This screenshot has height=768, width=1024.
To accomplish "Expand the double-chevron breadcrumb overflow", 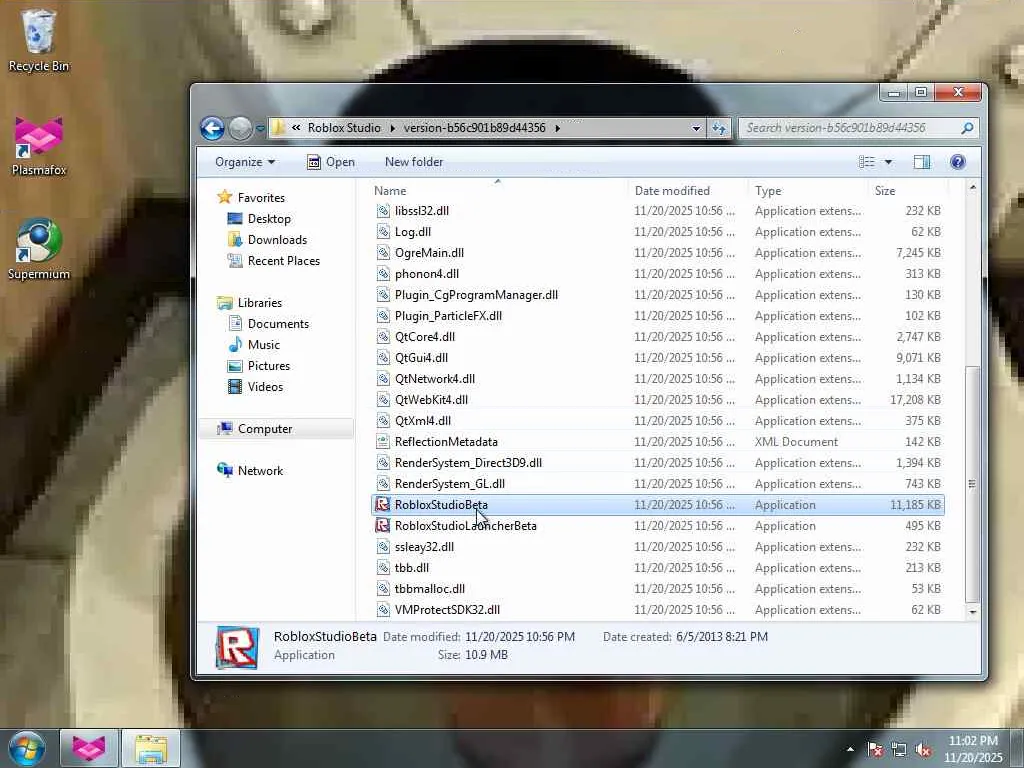I will (296, 128).
